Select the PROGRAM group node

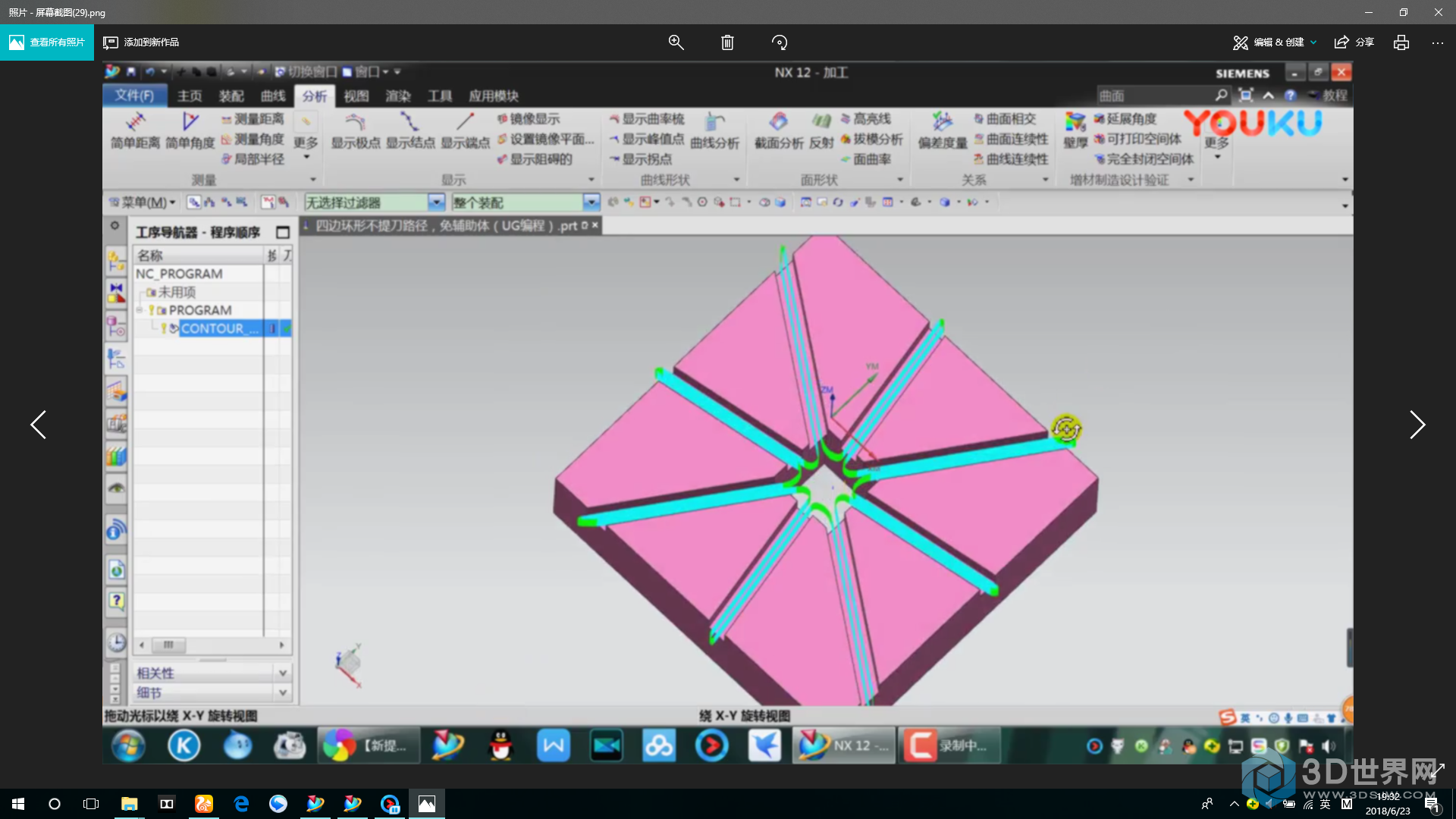coord(200,310)
